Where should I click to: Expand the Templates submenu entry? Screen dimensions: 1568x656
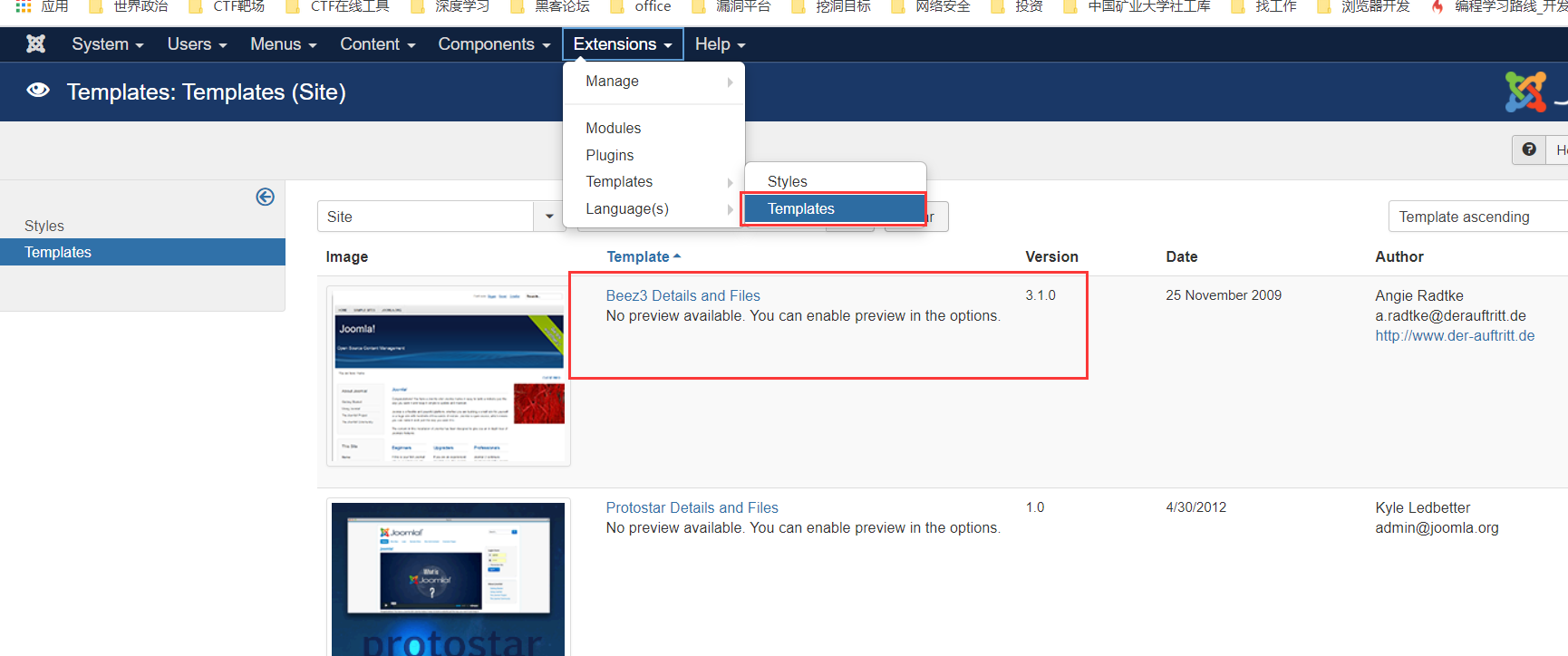click(653, 182)
